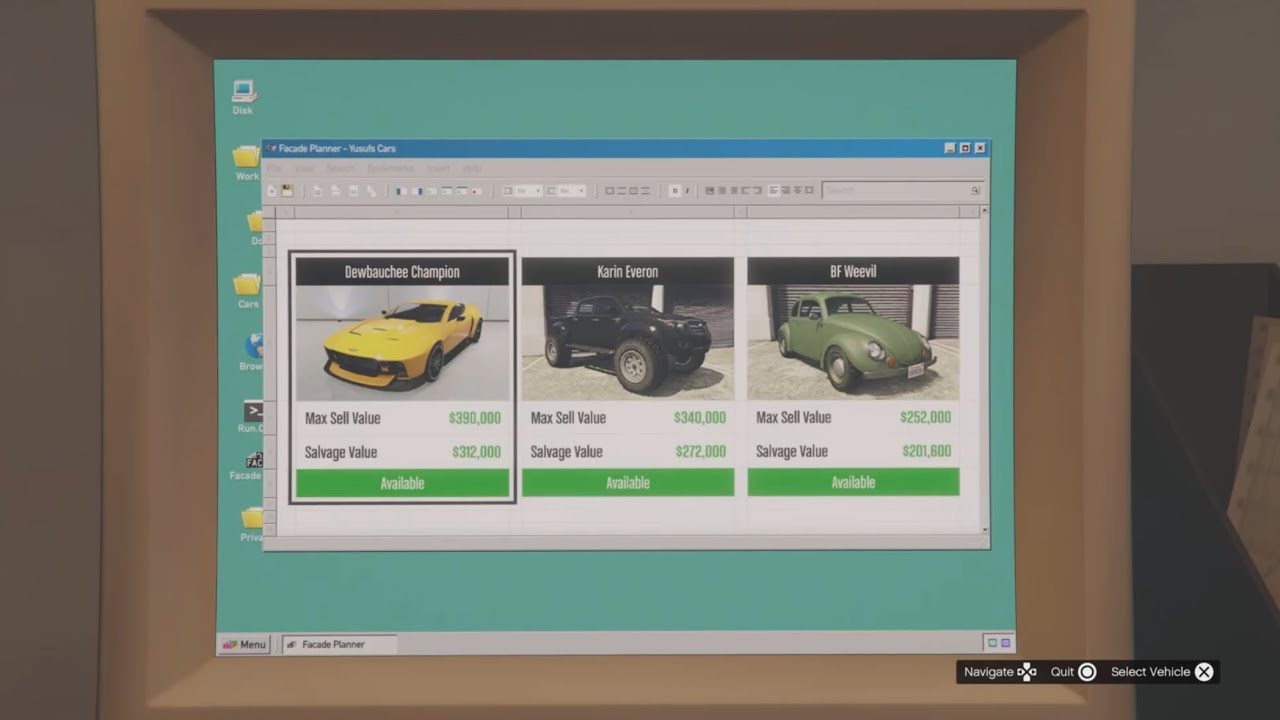1280x720 pixels.
Task: Open the Search menu
Action: click(339, 168)
